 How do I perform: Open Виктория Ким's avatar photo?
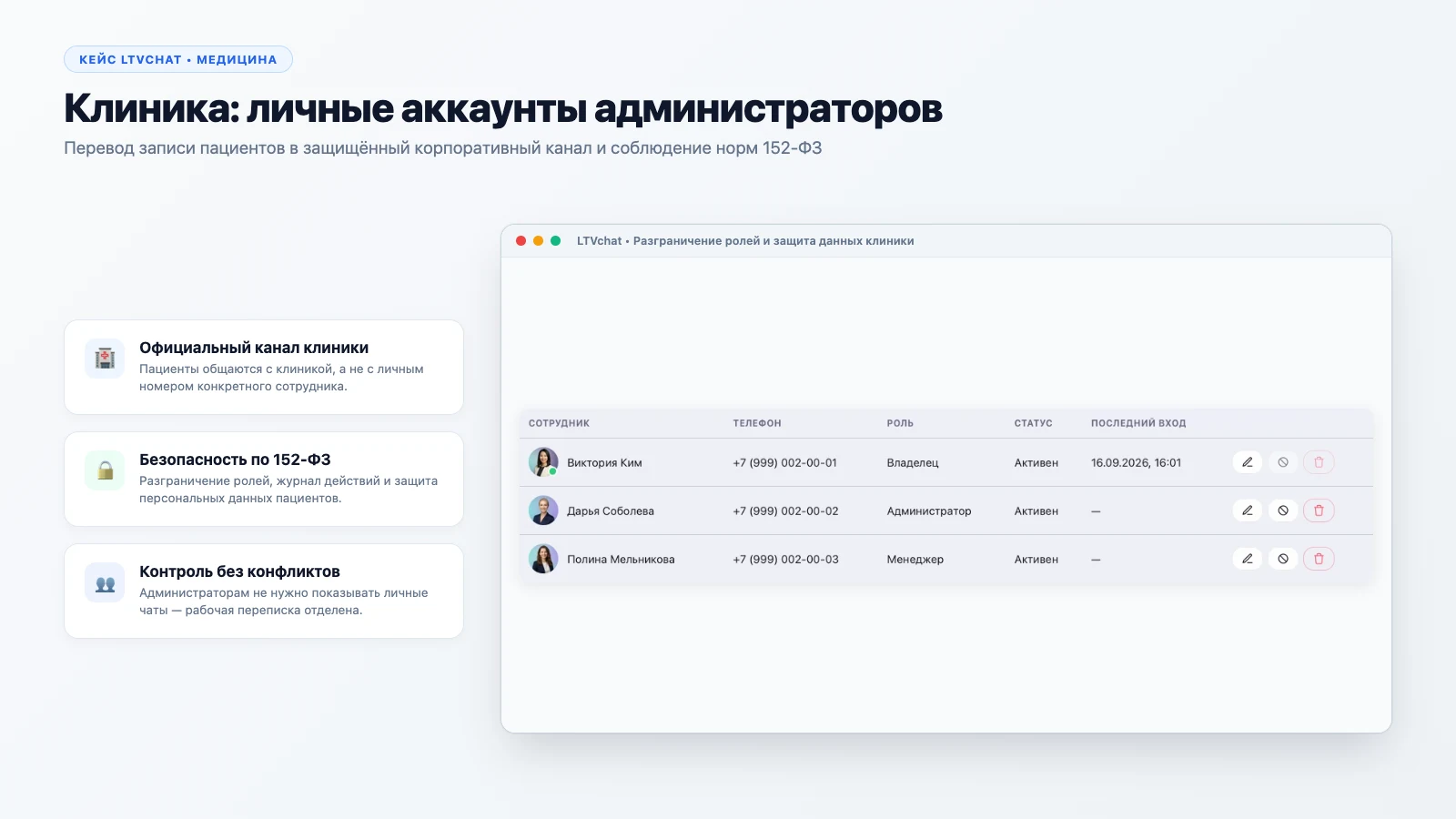[x=543, y=462]
